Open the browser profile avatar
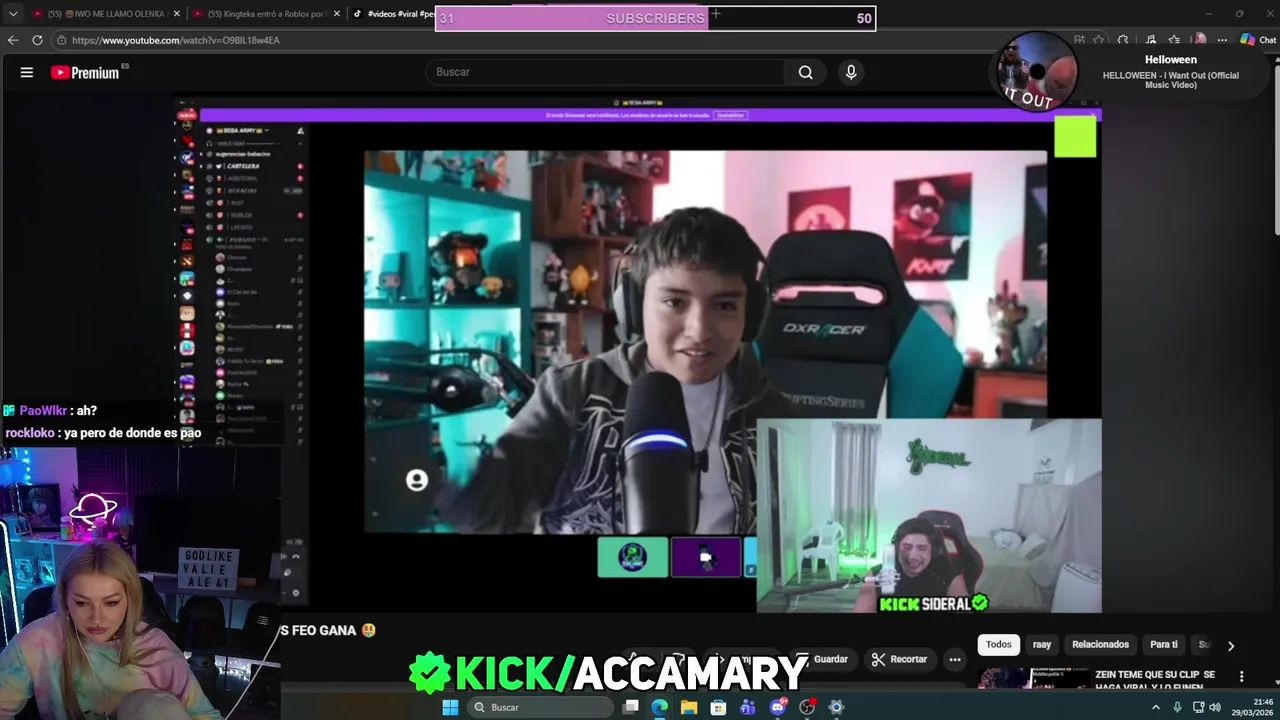Image resolution: width=1280 pixels, height=720 pixels. pos(1199,40)
